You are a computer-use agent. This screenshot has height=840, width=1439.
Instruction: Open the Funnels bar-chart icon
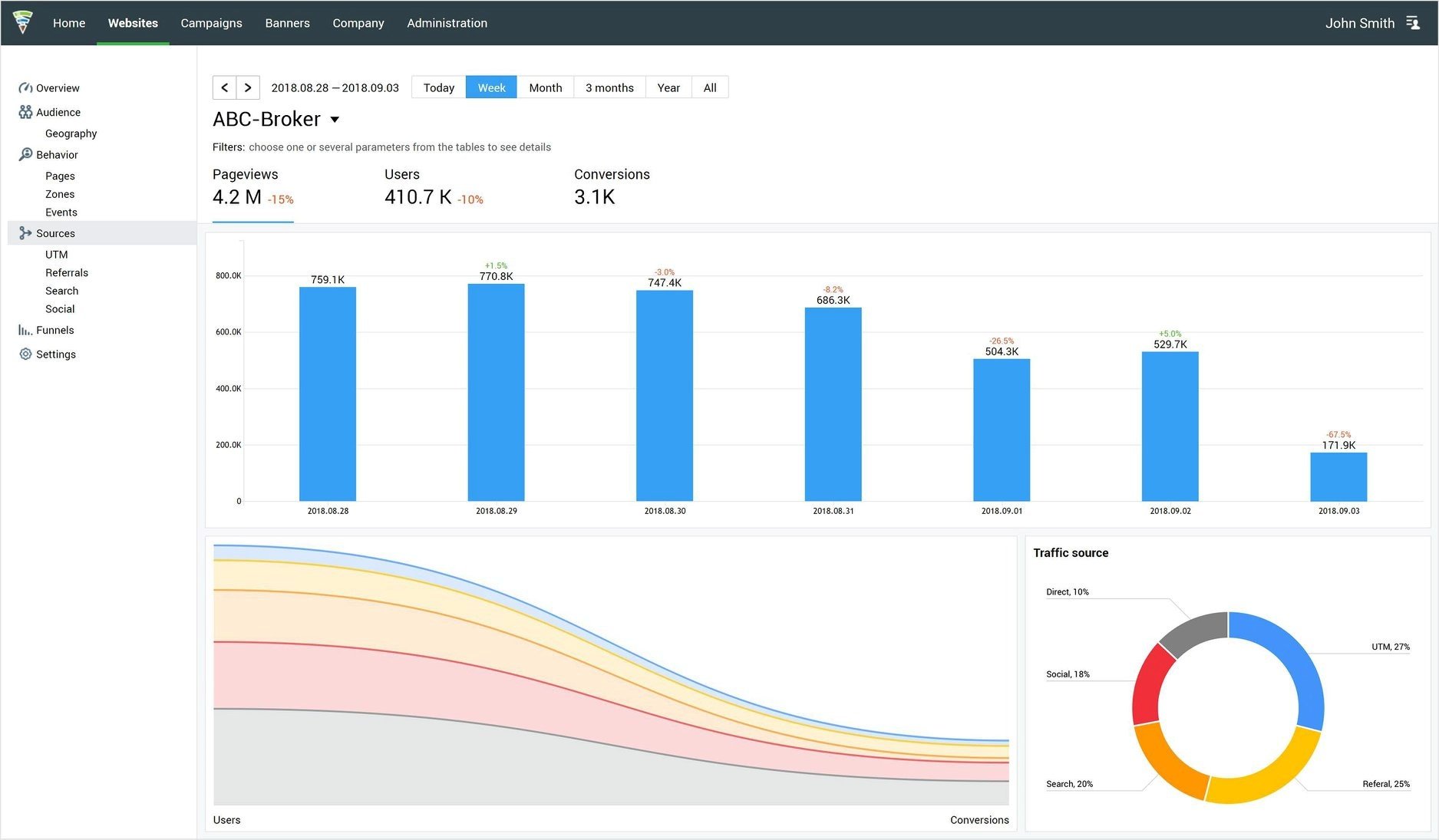click(x=25, y=330)
